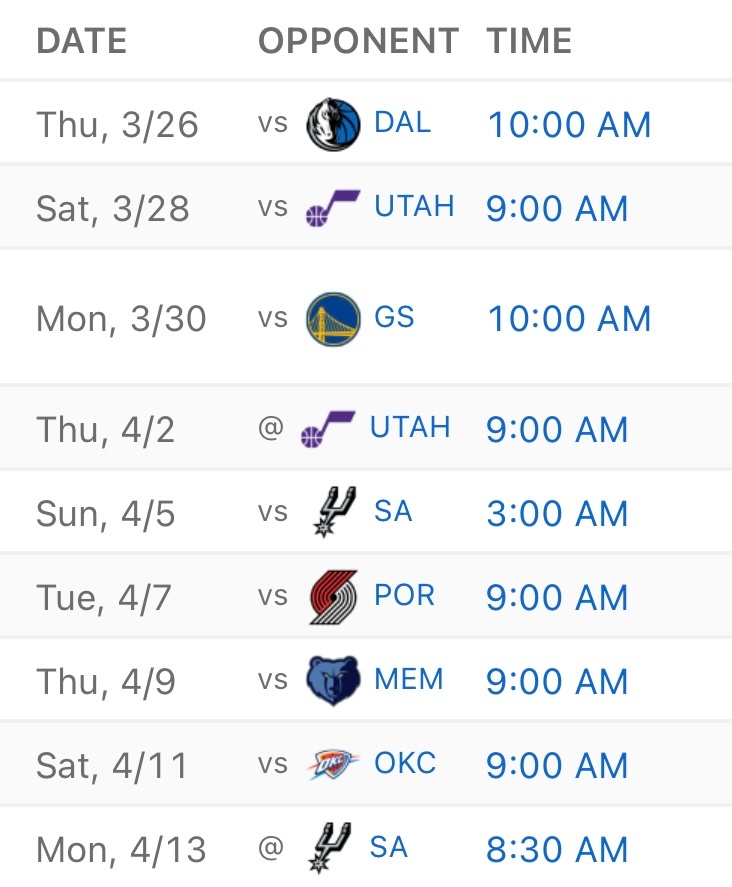The image size is (732, 887).
Task: Click the Utah Jazz logo on 4/2
Action: pyautogui.click(x=328, y=429)
